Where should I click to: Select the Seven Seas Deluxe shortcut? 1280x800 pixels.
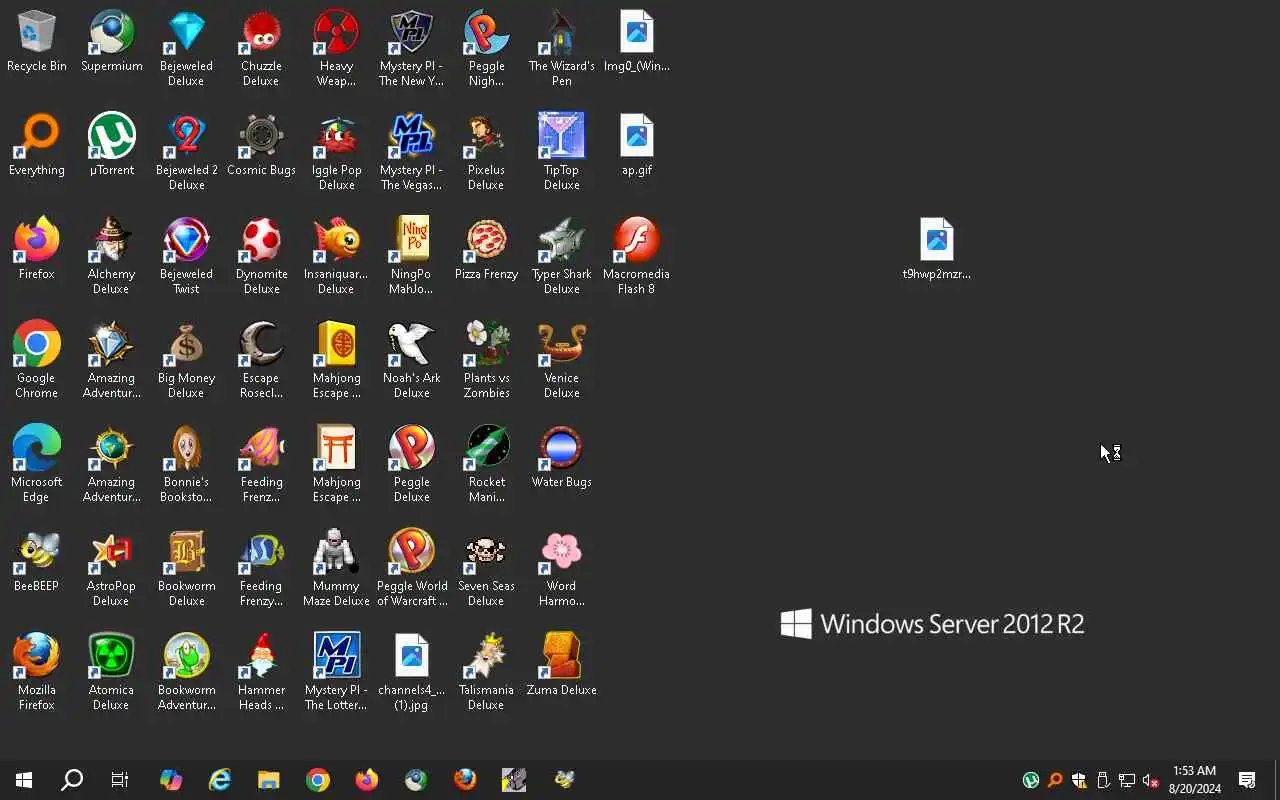(x=486, y=569)
